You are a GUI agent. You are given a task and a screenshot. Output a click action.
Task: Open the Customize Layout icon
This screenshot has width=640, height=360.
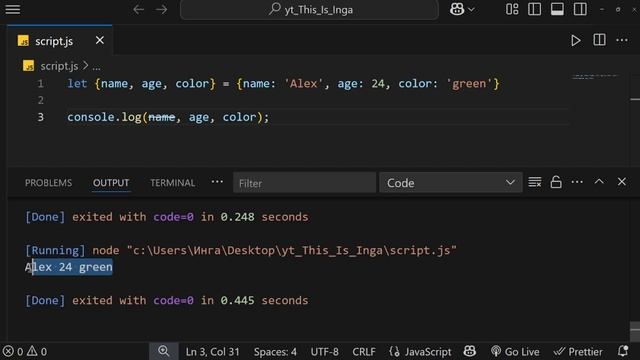(x=512, y=9)
